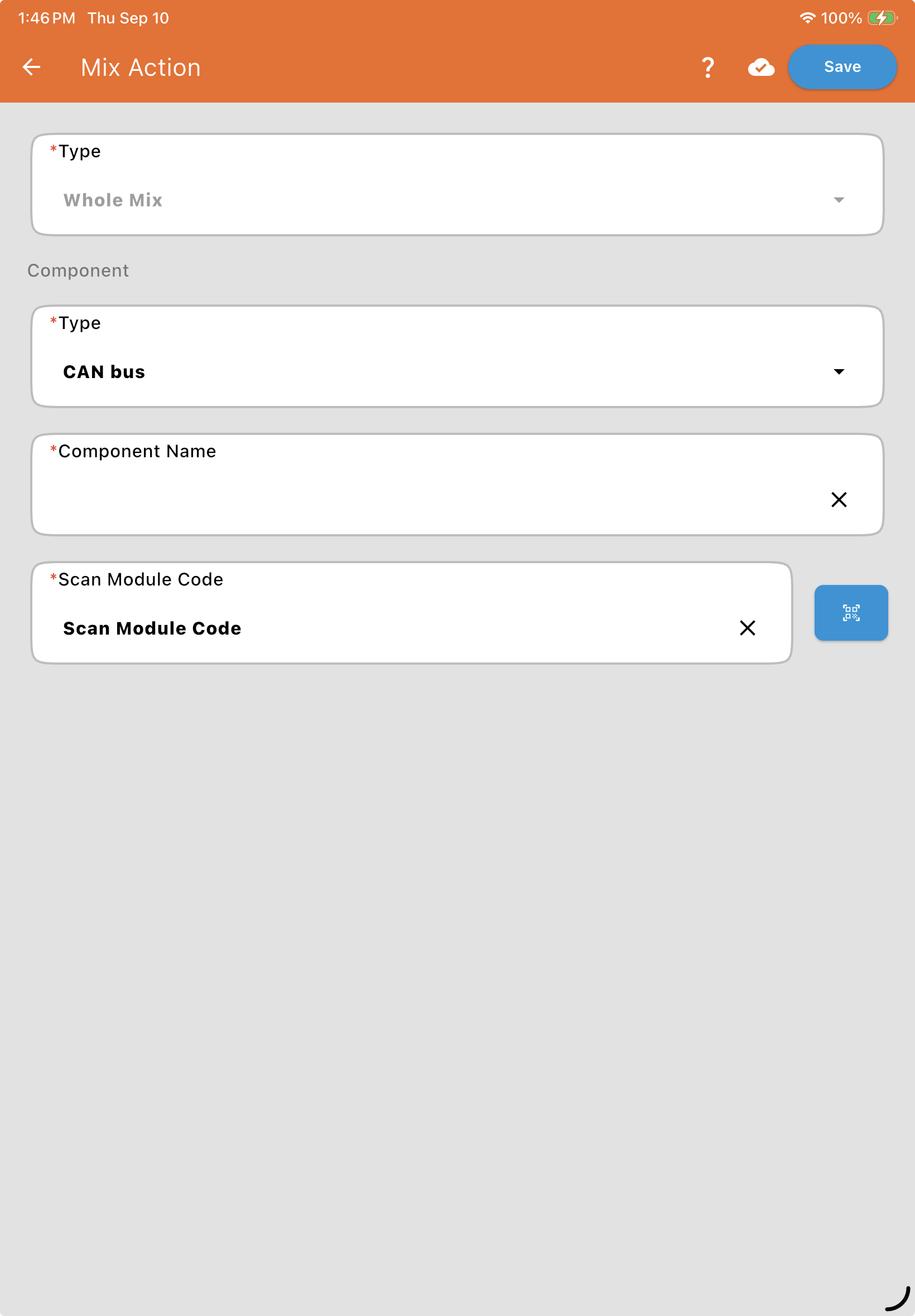Tap the Whole Mix type field

(457, 185)
